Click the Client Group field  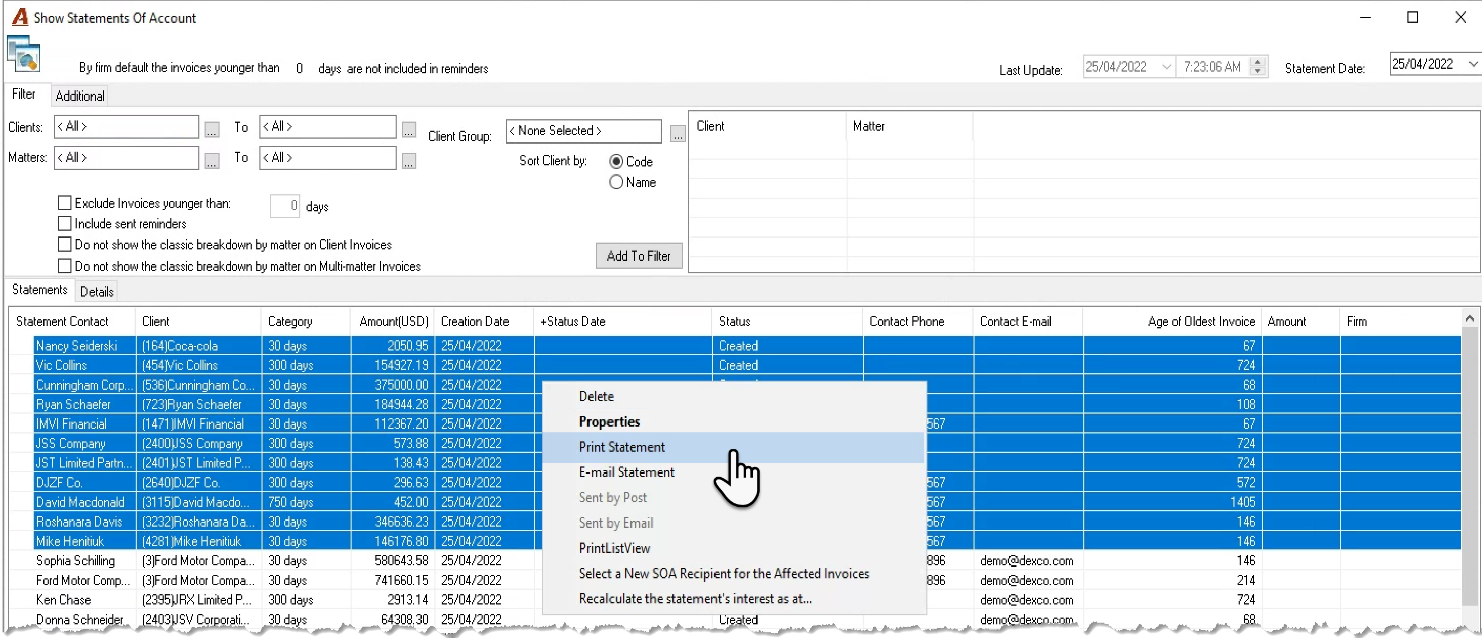[584, 131]
